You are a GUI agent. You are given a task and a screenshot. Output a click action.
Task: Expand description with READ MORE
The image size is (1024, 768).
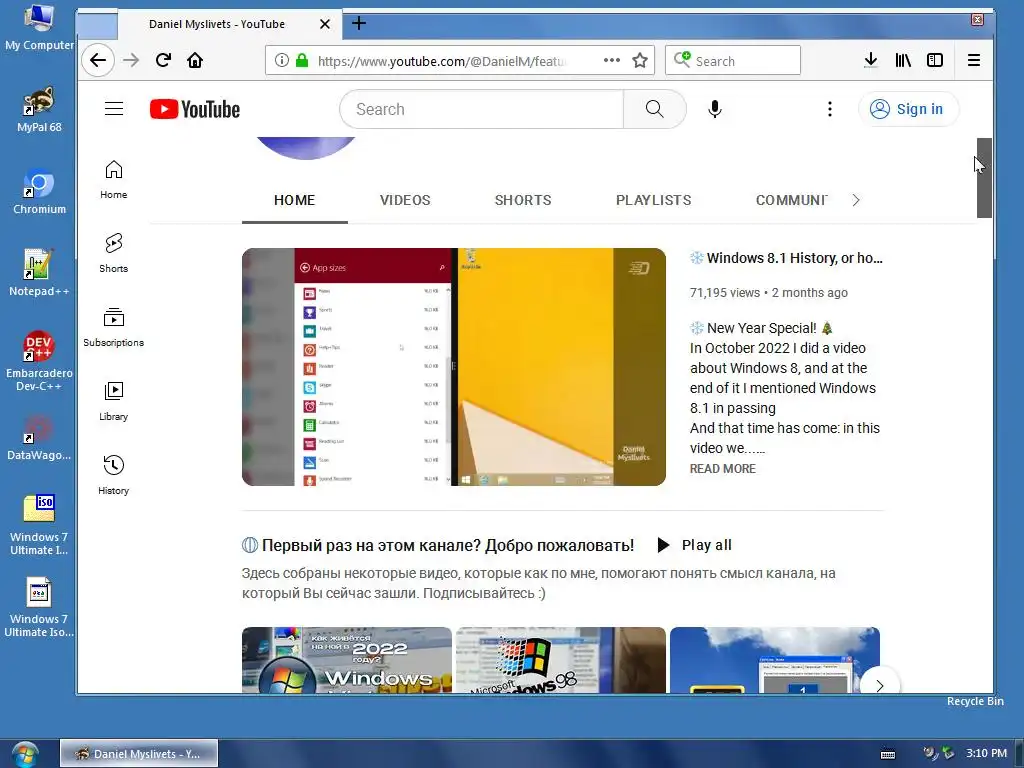point(723,469)
